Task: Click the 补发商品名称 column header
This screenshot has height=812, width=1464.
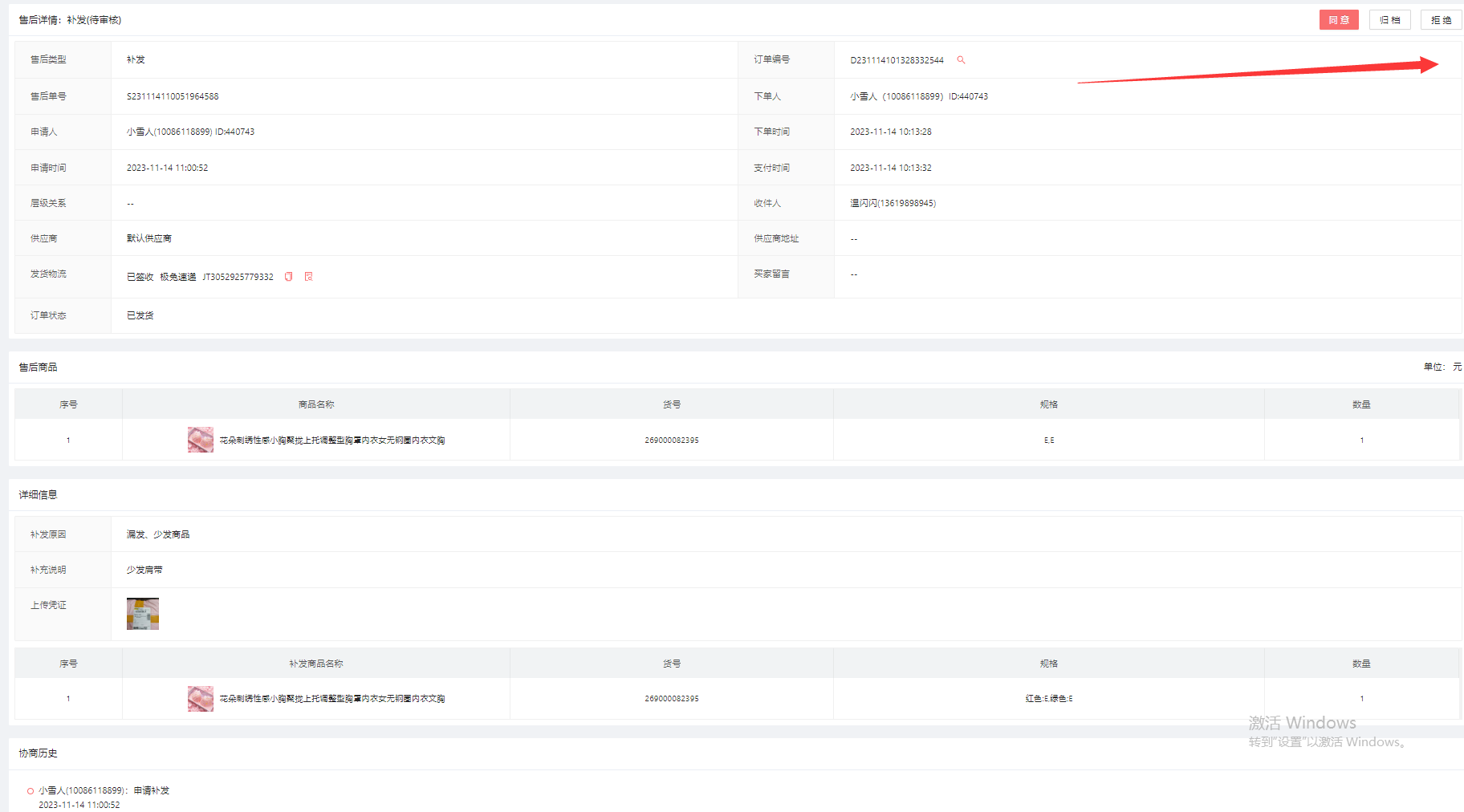Action: click(315, 664)
